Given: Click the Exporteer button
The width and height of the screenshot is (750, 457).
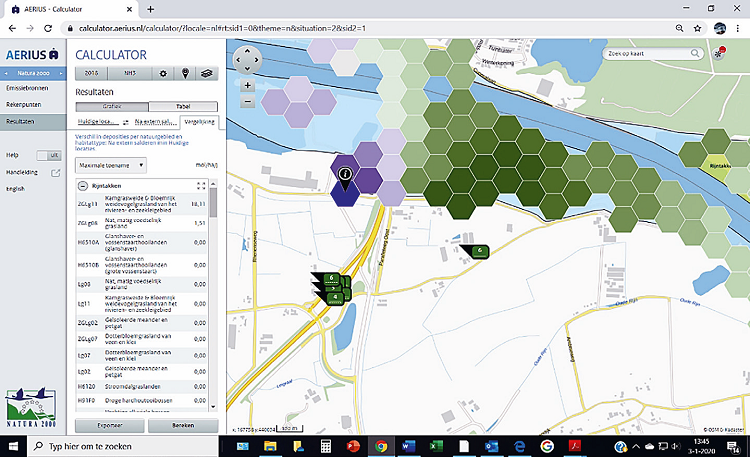Looking at the screenshot, I should (x=109, y=425).
